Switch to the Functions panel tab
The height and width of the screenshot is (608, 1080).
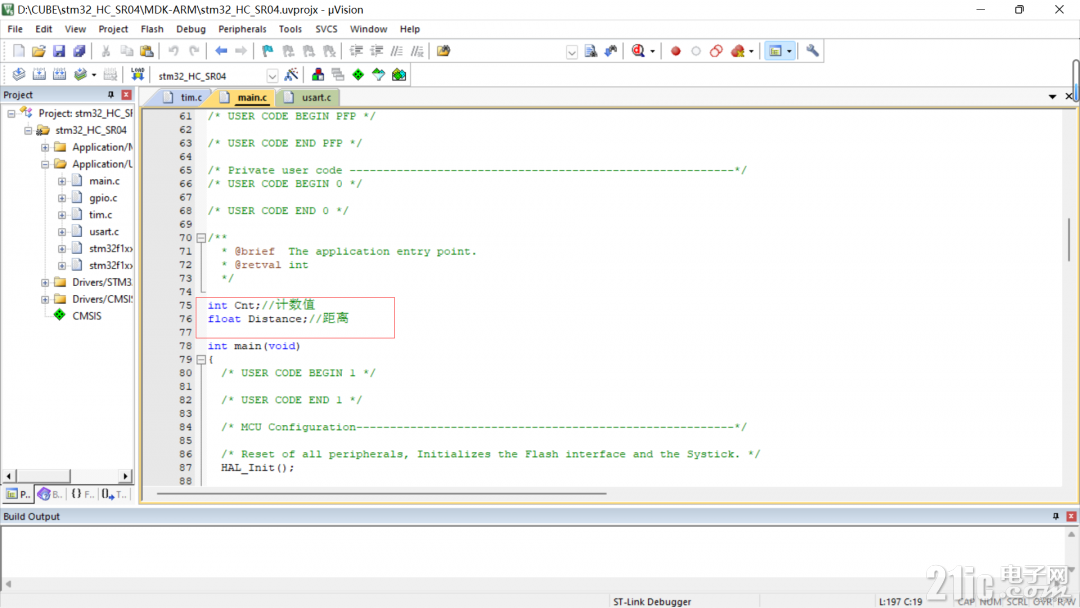pos(82,494)
